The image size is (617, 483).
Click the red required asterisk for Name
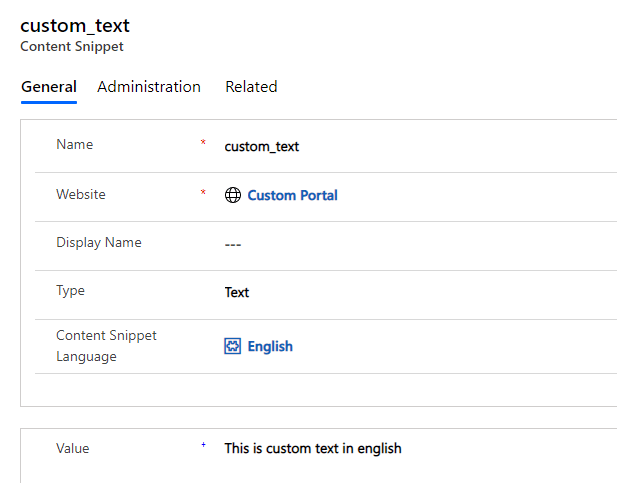[203, 144]
